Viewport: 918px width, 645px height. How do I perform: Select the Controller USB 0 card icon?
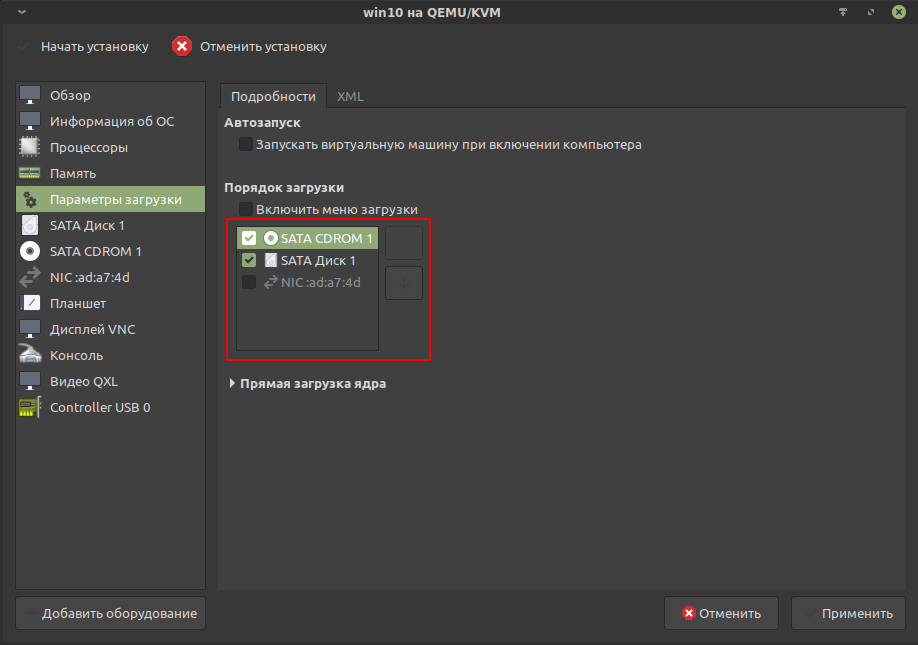pos(31,408)
